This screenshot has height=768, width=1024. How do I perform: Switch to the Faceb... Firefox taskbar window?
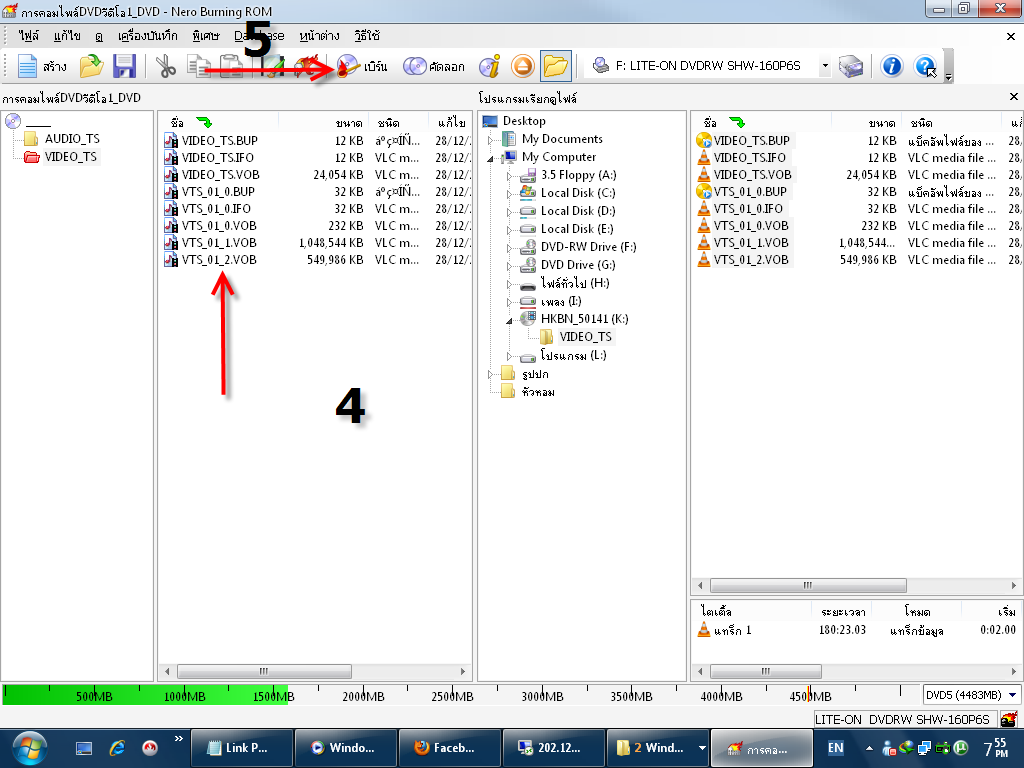point(449,748)
